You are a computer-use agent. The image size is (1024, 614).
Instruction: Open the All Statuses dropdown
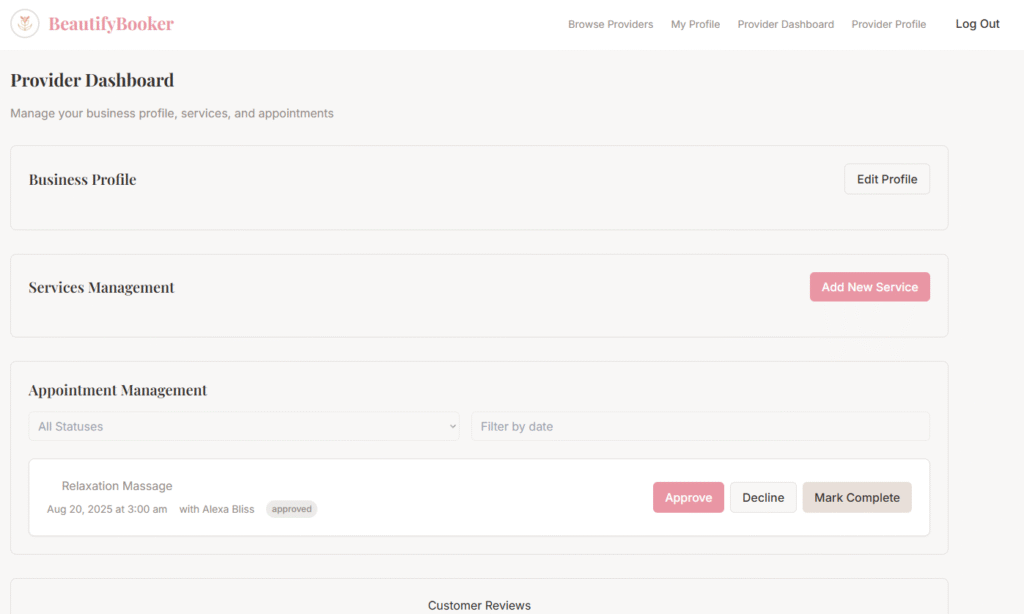(243, 426)
